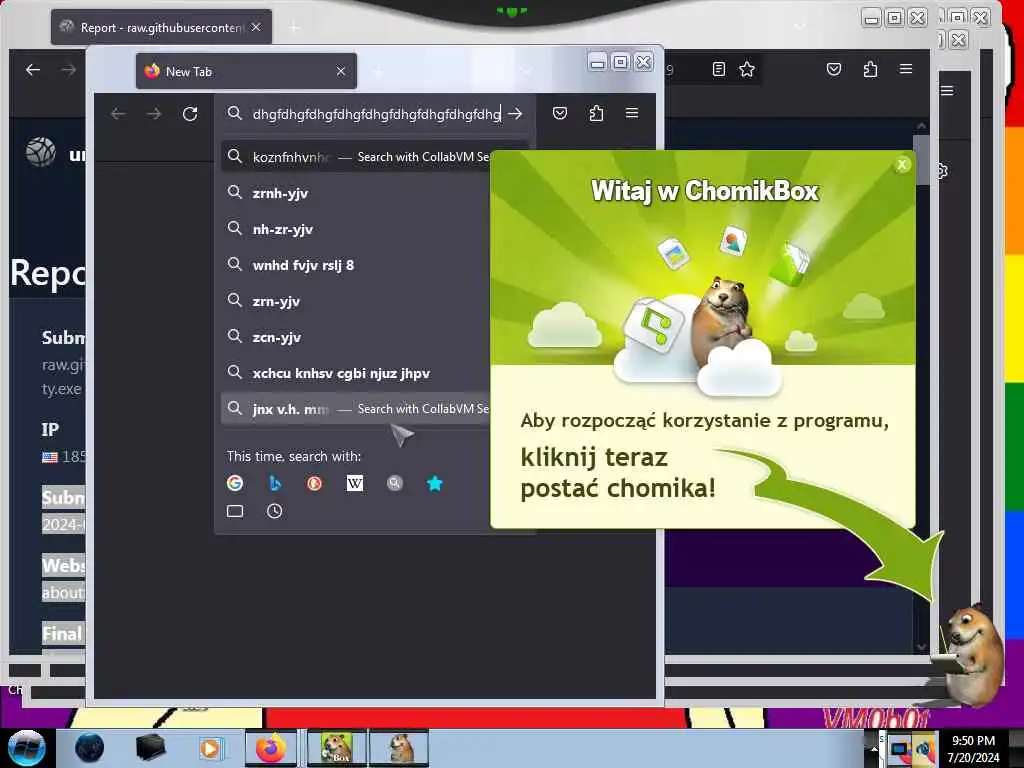This screenshot has height=768, width=1024.
Task: Open the hamburger menu in the front Firefox window
Action: [x=632, y=113]
